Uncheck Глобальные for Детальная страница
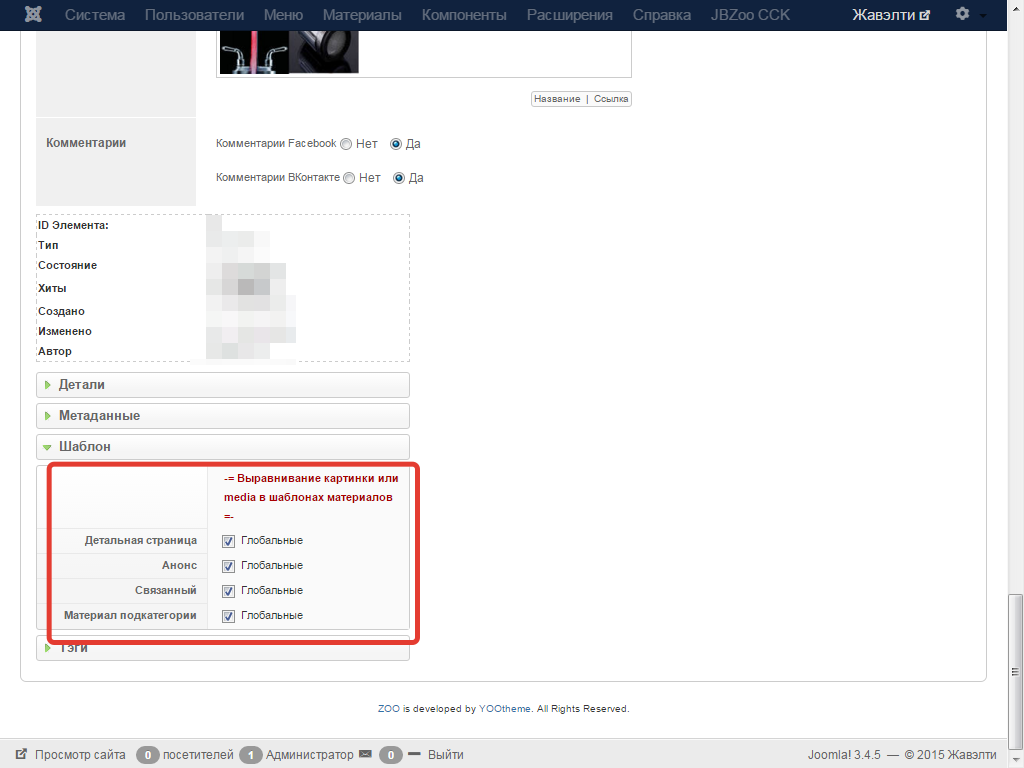The image size is (1024, 768). click(x=228, y=541)
